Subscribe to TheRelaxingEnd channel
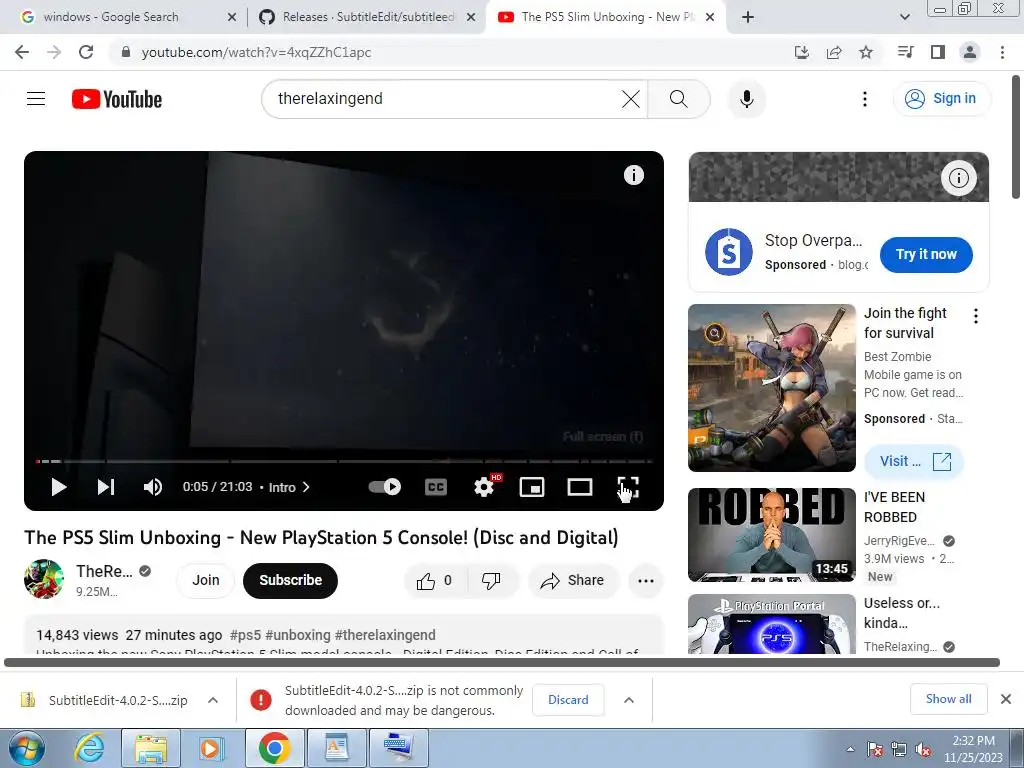Image resolution: width=1024 pixels, height=768 pixels. point(291,581)
